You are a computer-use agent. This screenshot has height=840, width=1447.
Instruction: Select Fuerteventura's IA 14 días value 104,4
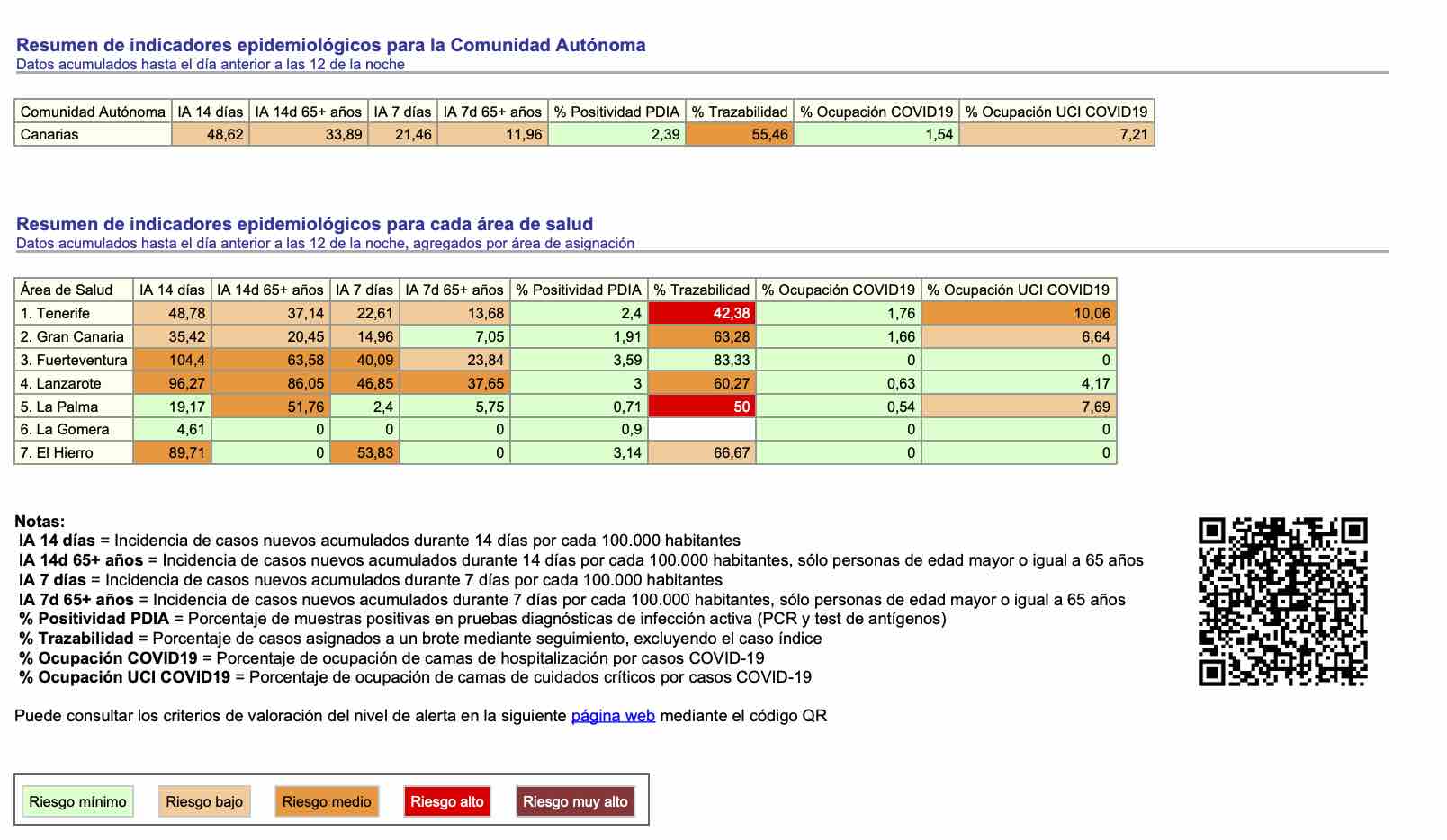pyautogui.click(x=171, y=360)
